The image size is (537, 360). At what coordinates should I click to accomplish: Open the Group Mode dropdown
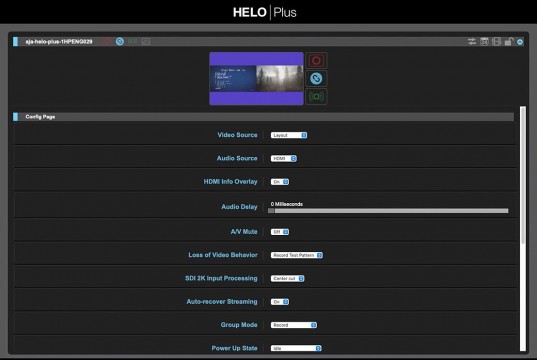(294, 325)
